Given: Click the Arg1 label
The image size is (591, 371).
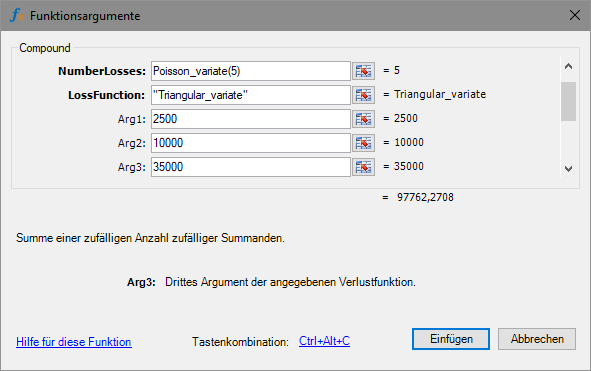Looking at the screenshot, I should point(132,119).
